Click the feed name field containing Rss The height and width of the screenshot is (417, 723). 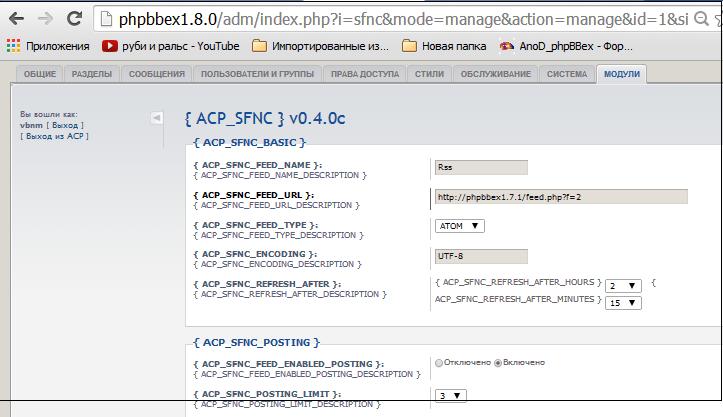(480, 167)
